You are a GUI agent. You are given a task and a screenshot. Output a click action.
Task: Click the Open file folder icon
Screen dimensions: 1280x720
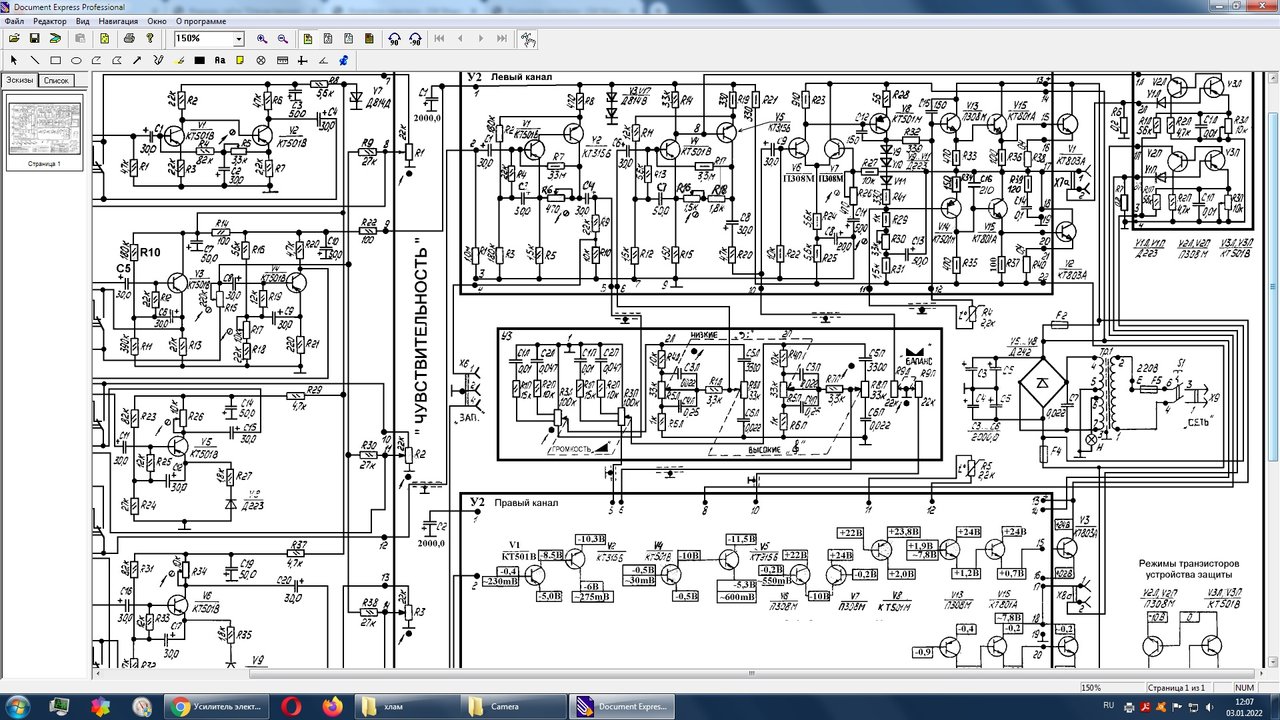14,38
